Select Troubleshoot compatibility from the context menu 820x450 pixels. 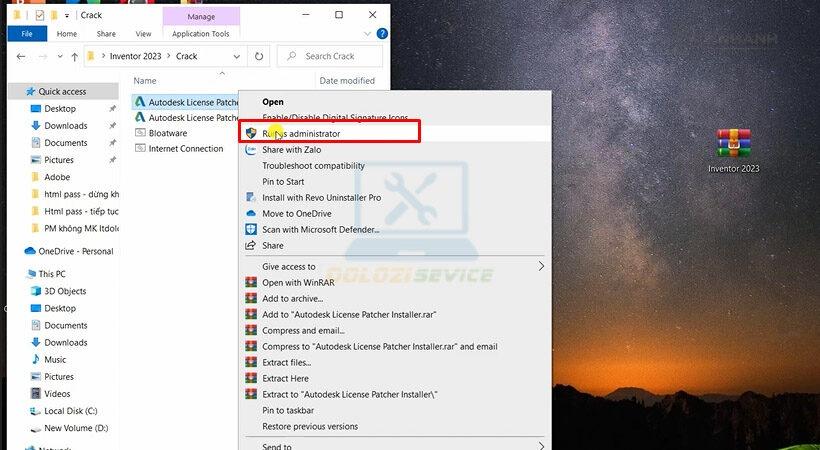pyautogui.click(x=313, y=166)
